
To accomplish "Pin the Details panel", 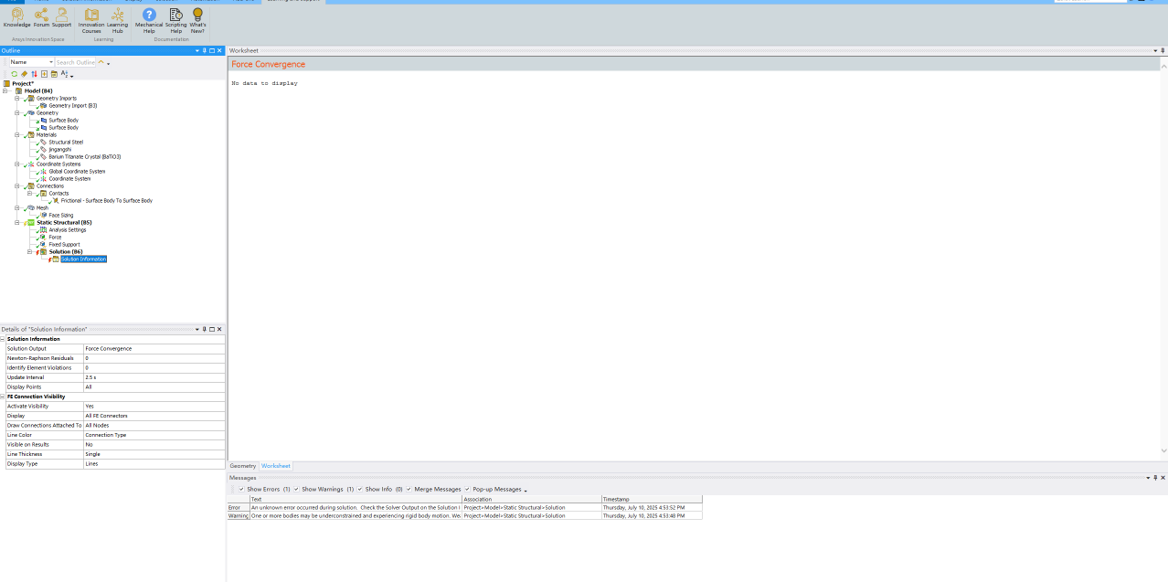I will pos(204,329).
